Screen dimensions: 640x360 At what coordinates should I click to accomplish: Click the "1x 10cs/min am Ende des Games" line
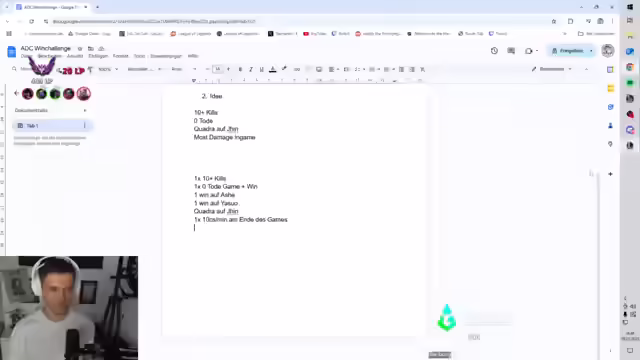click(240, 220)
